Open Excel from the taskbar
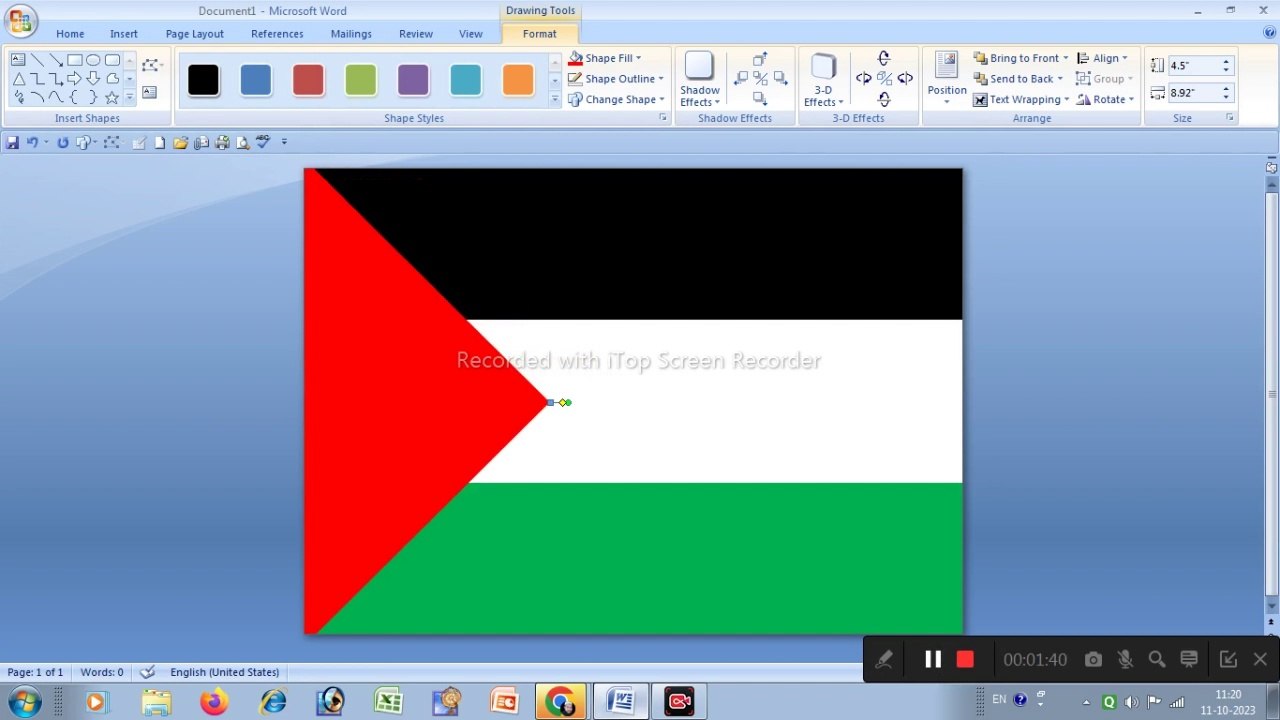Image resolution: width=1280 pixels, height=720 pixels. [x=388, y=701]
